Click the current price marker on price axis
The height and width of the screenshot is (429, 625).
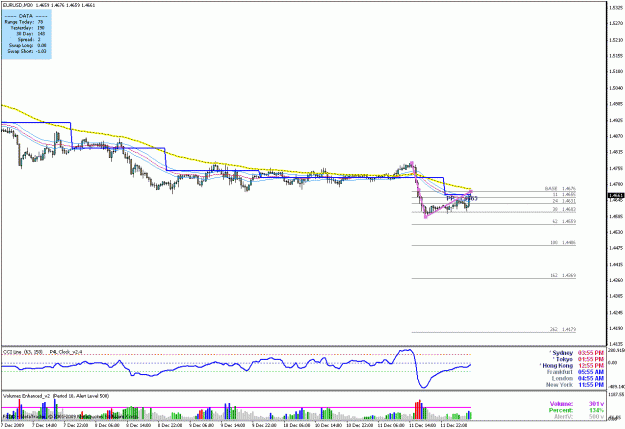coord(616,195)
